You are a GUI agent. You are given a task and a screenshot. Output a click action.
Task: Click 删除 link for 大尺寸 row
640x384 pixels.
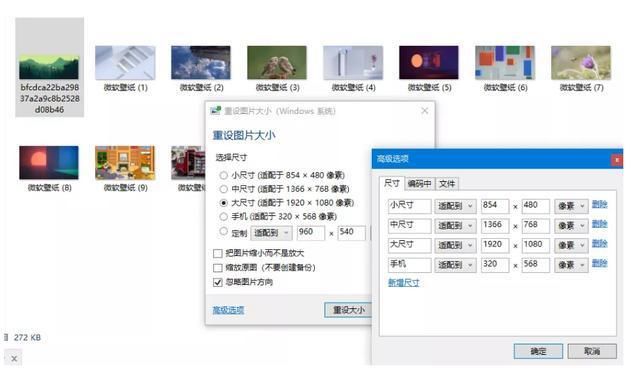599,244
